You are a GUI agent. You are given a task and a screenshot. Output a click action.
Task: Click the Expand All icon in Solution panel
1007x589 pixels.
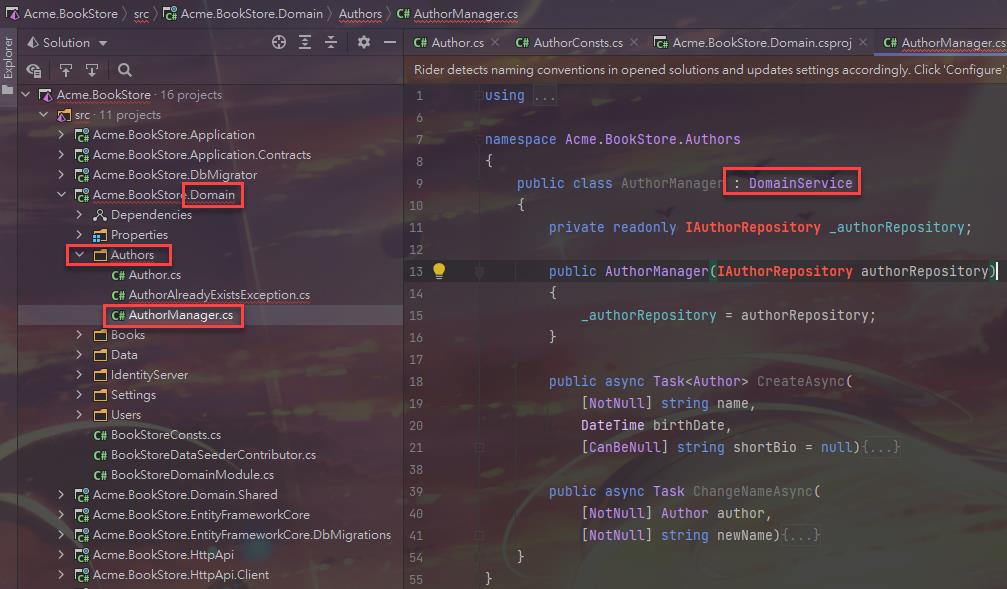tap(305, 43)
